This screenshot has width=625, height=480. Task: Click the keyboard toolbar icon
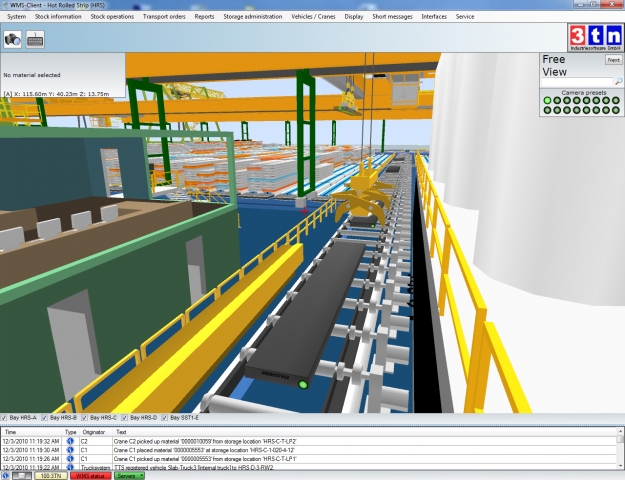click(35, 39)
